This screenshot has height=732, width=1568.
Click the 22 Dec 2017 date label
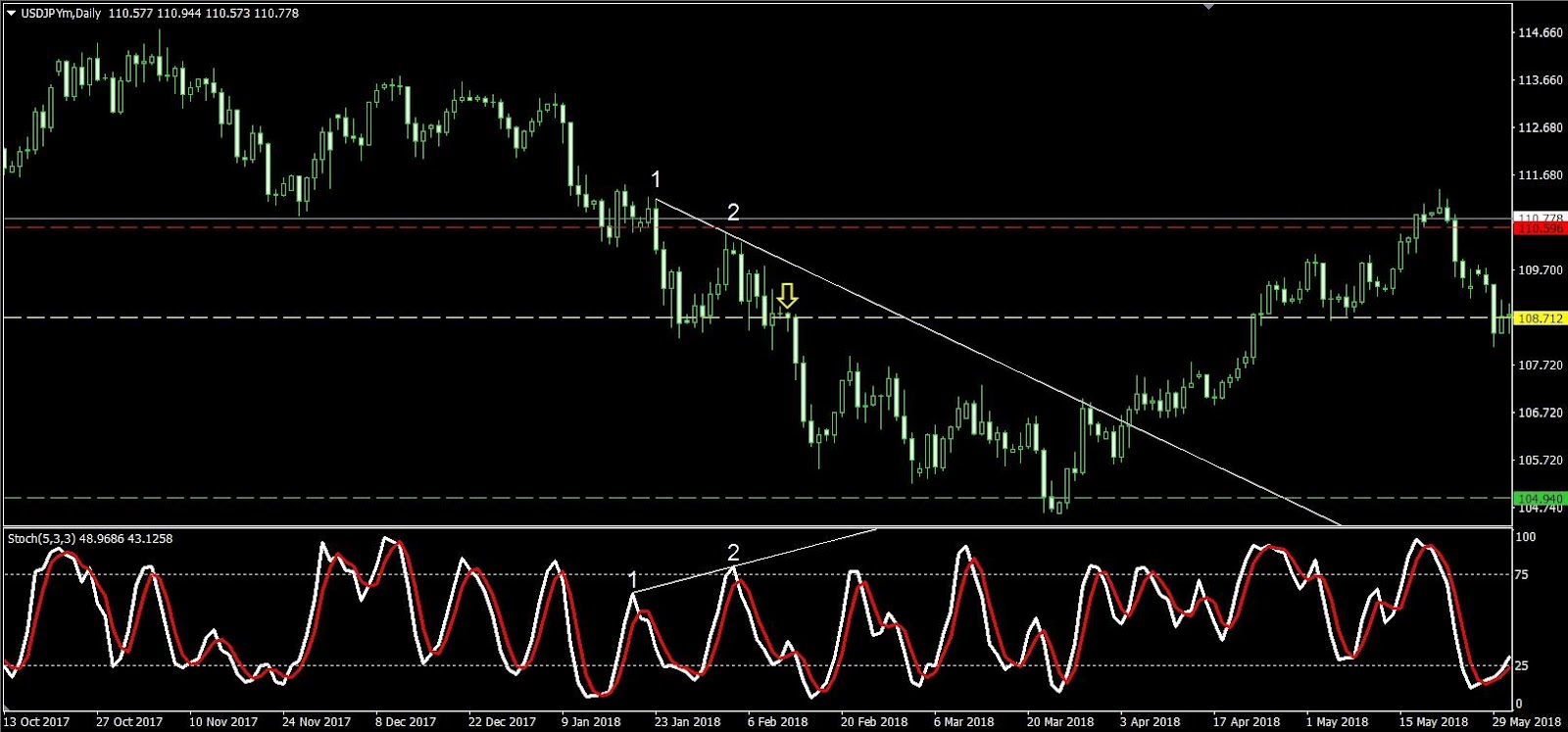[x=502, y=722]
